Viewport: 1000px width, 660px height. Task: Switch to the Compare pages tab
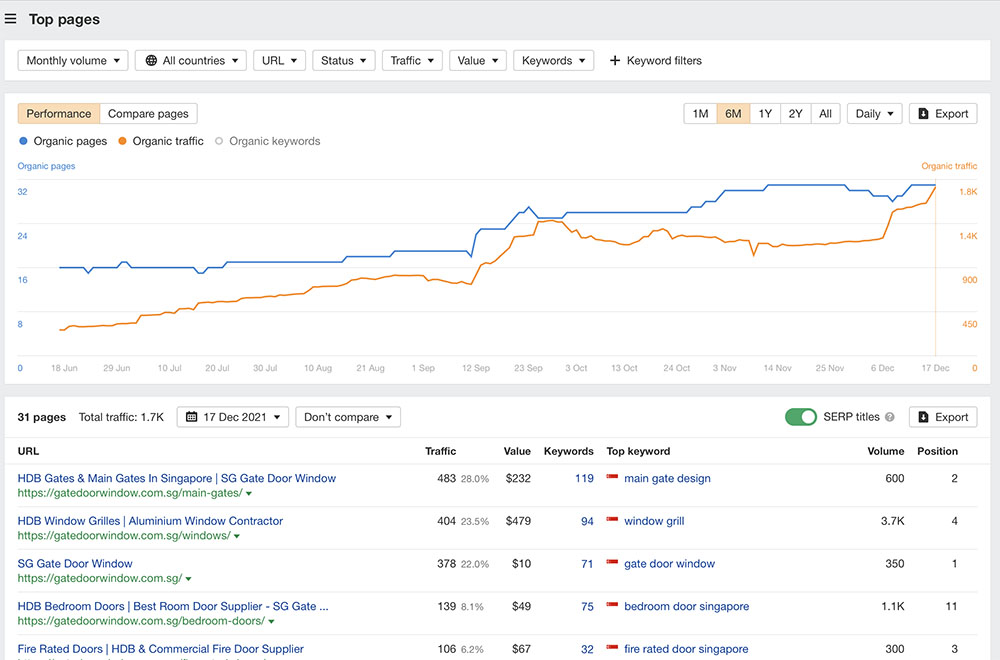point(149,114)
